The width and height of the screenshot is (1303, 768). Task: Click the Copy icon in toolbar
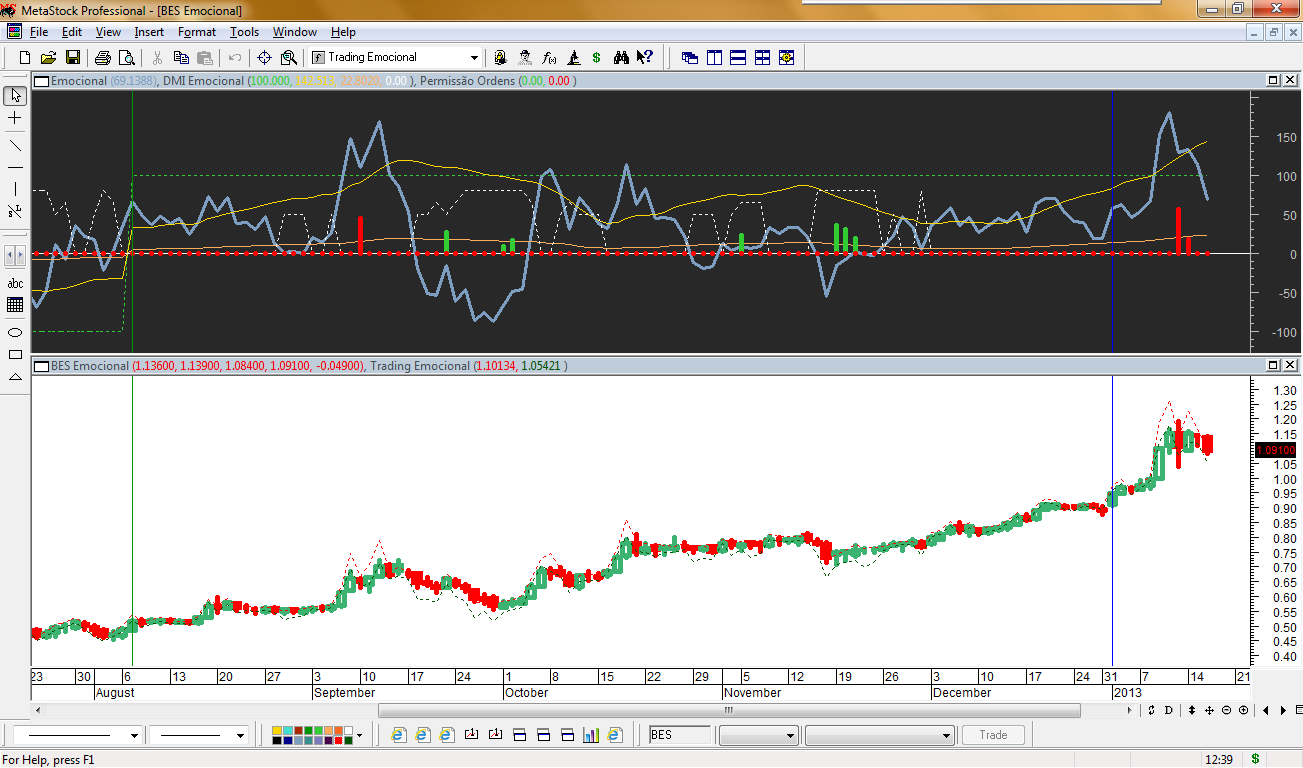pos(182,58)
